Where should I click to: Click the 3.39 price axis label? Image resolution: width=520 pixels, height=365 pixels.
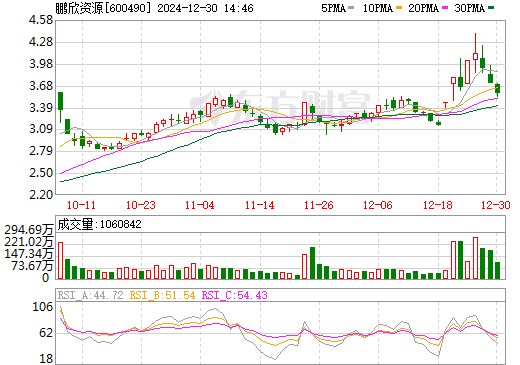coord(41,108)
